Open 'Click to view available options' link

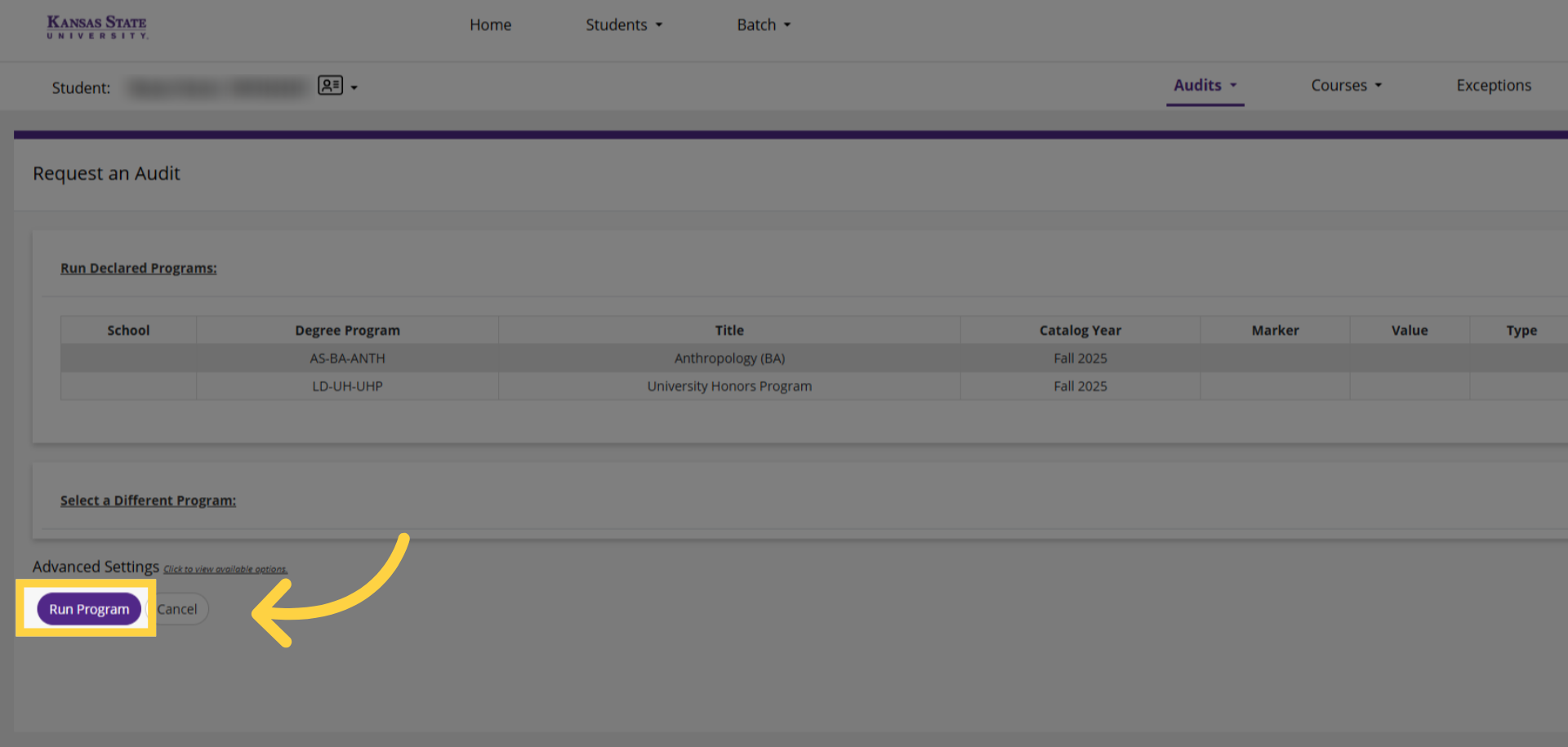(x=225, y=569)
